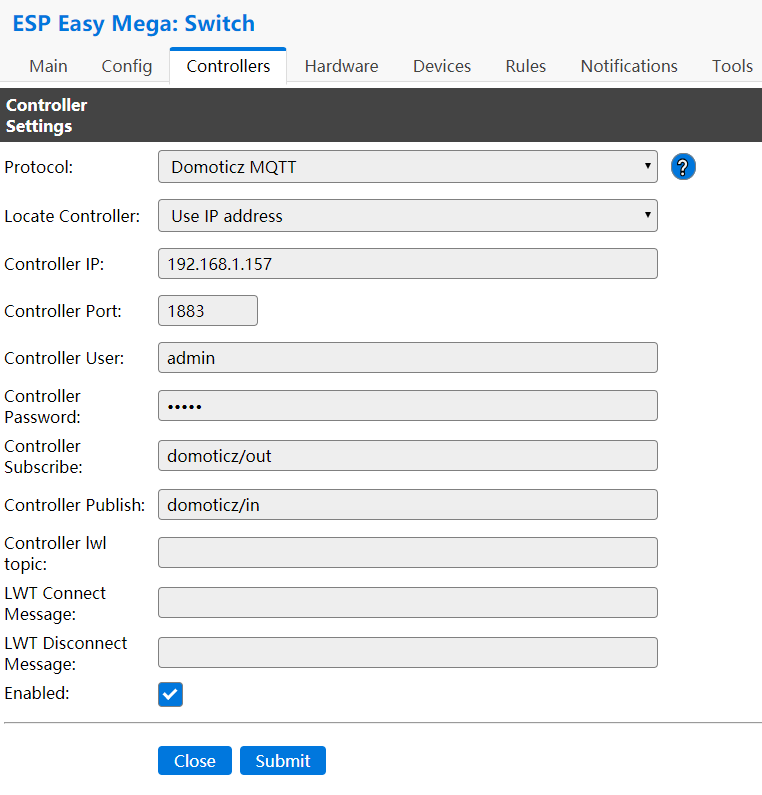Go to the Devices tab
The image size is (762, 795).
(442, 66)
